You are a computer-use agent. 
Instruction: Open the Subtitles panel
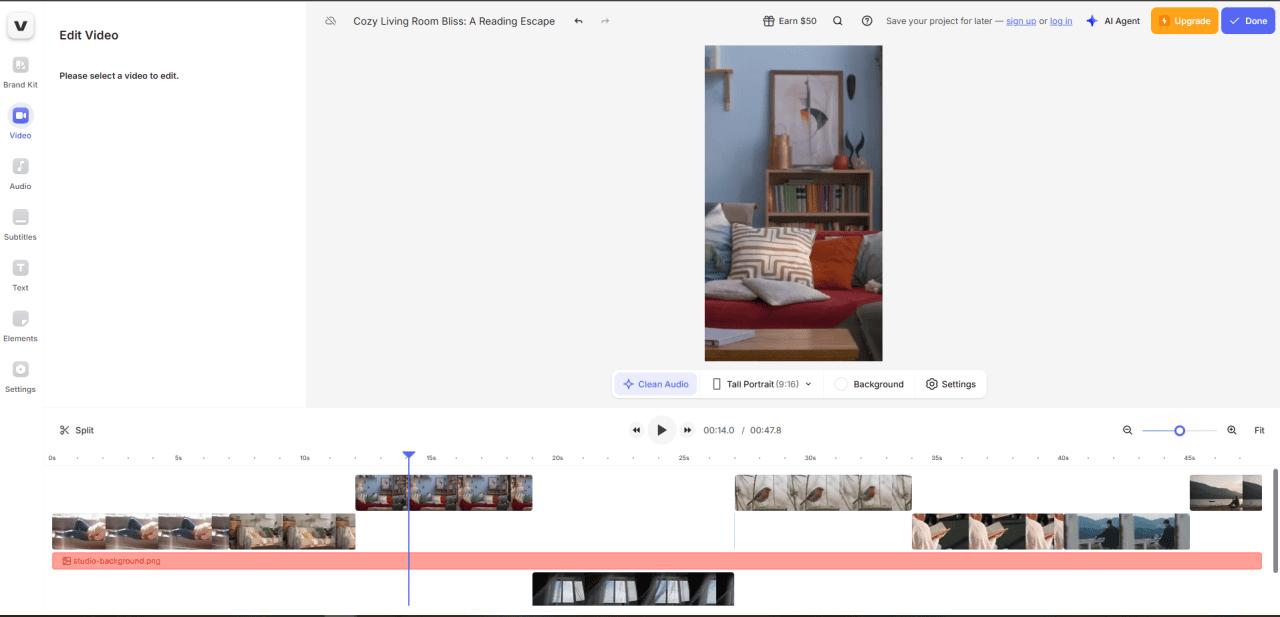pyautogui.click(x=20, y=223)
